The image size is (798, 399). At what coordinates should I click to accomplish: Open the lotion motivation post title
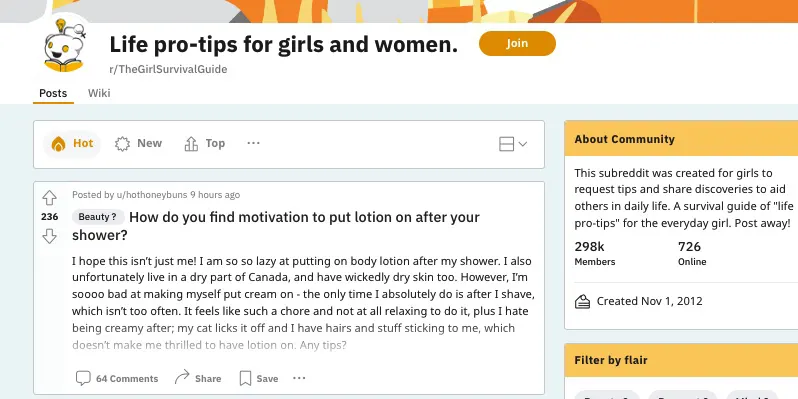point(276,226)
